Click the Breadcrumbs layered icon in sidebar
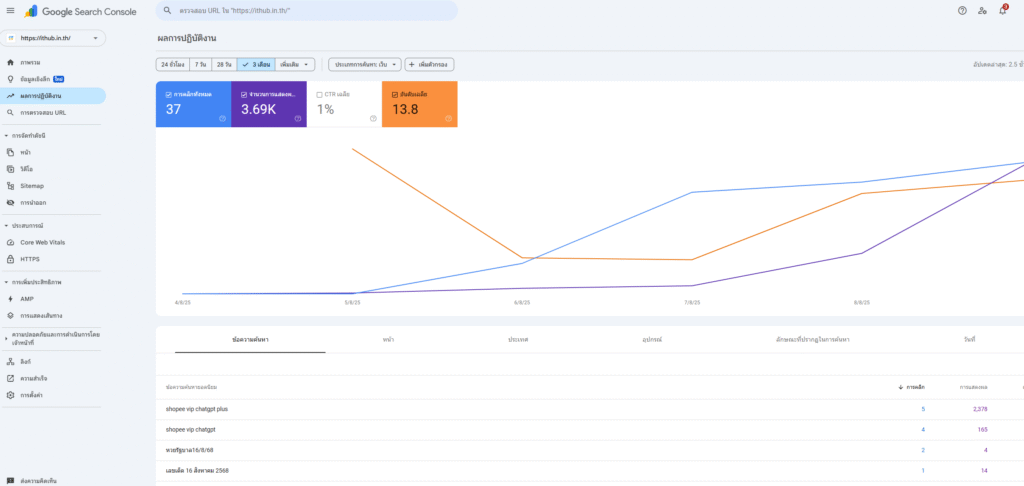The height and width of the screenshot is (486, 1024). 10,316
